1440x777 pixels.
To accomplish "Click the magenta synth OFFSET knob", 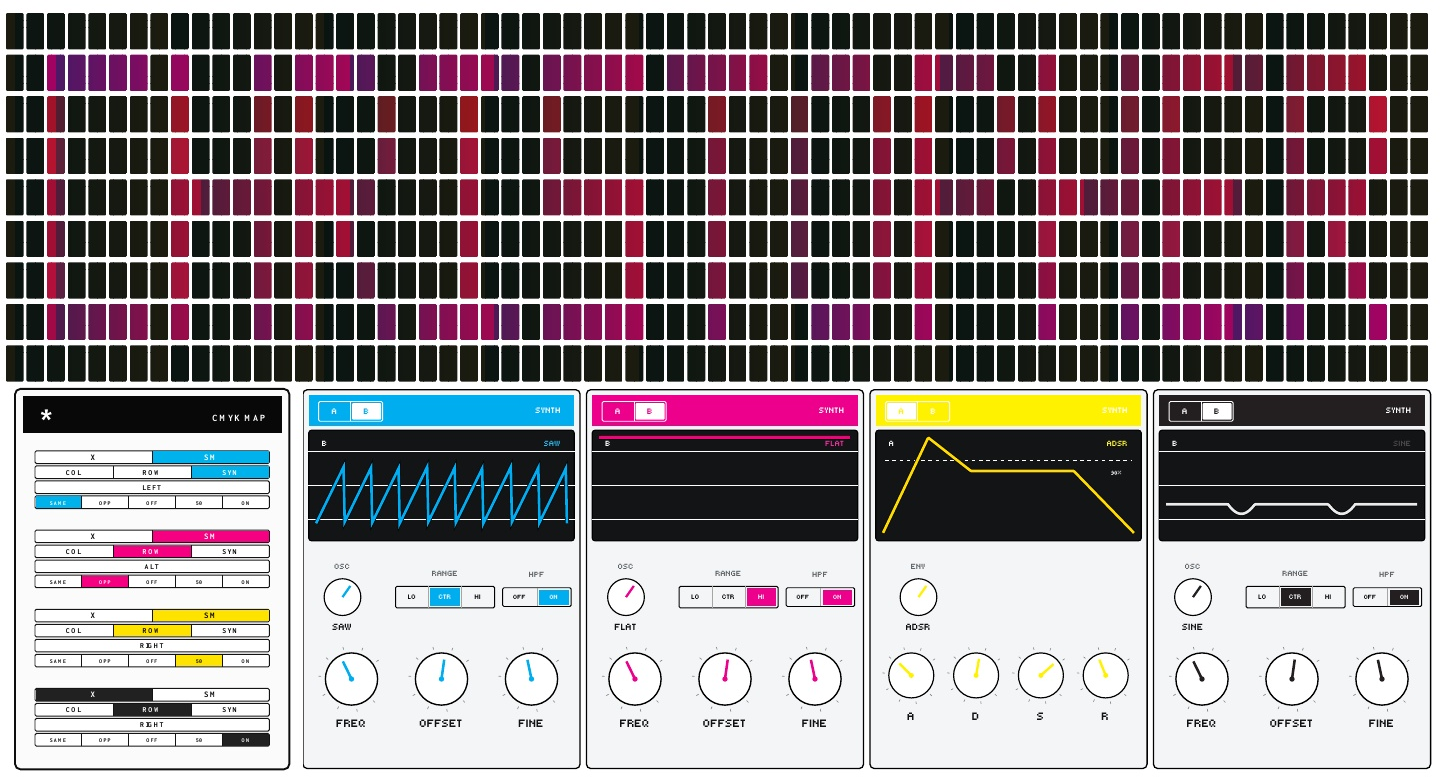I will click(x=724, y=679).
